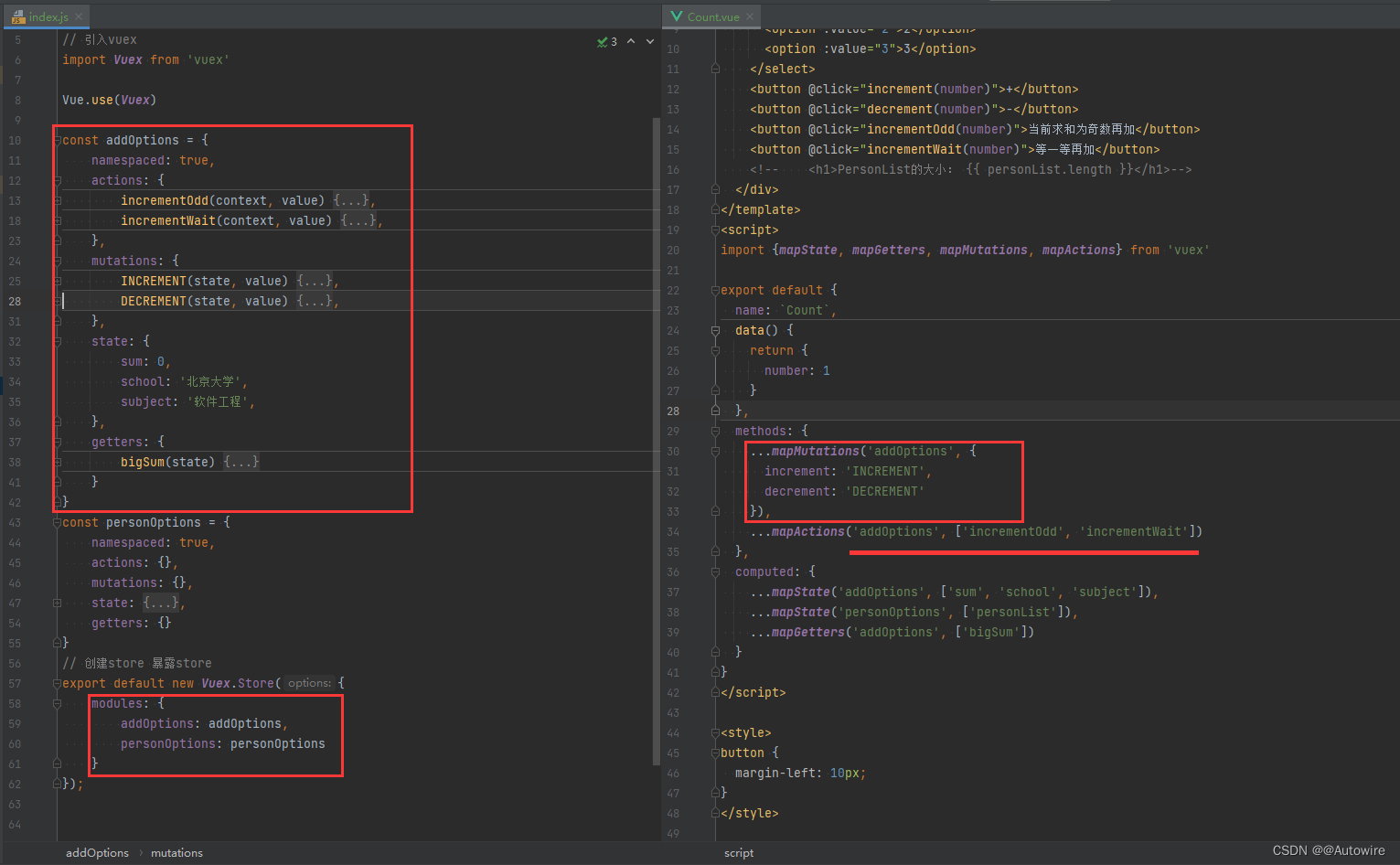Collapse export default Vuex.Store fold marker

pos(57,683)
